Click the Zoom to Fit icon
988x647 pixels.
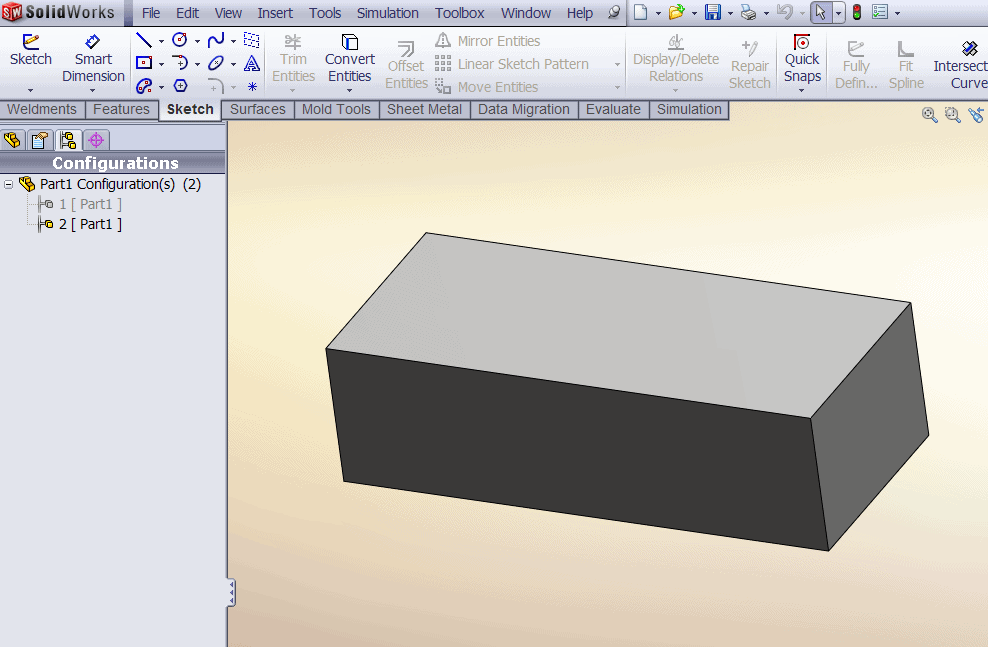[930, 115]
